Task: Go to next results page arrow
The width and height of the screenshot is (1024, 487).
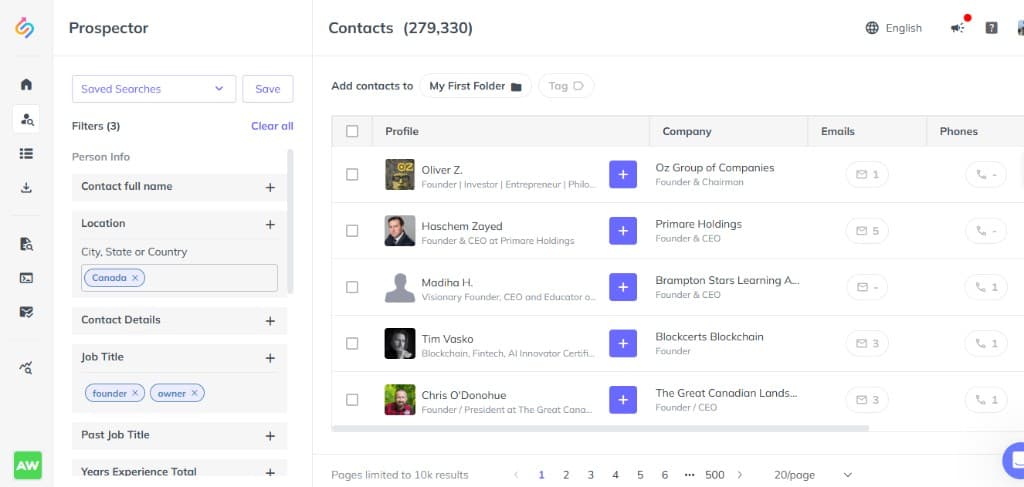Action: (x=740, y=475)
